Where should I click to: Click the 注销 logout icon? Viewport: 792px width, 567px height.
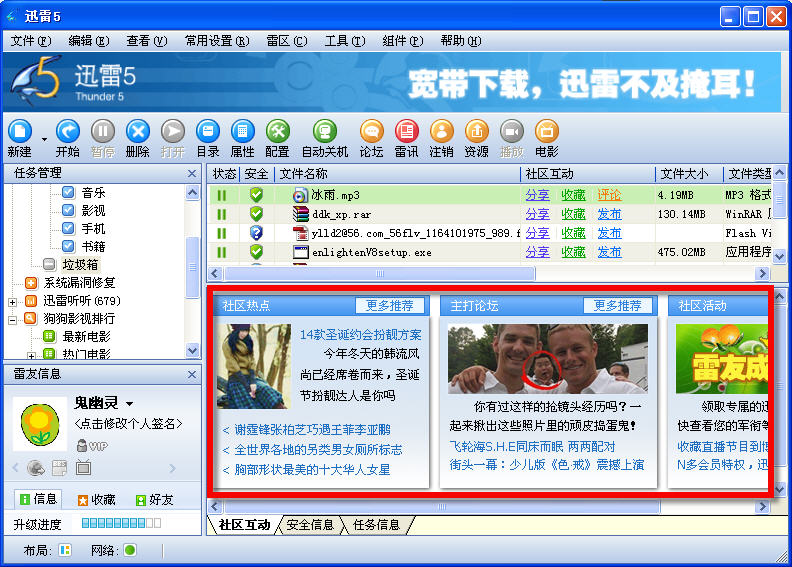441,132
